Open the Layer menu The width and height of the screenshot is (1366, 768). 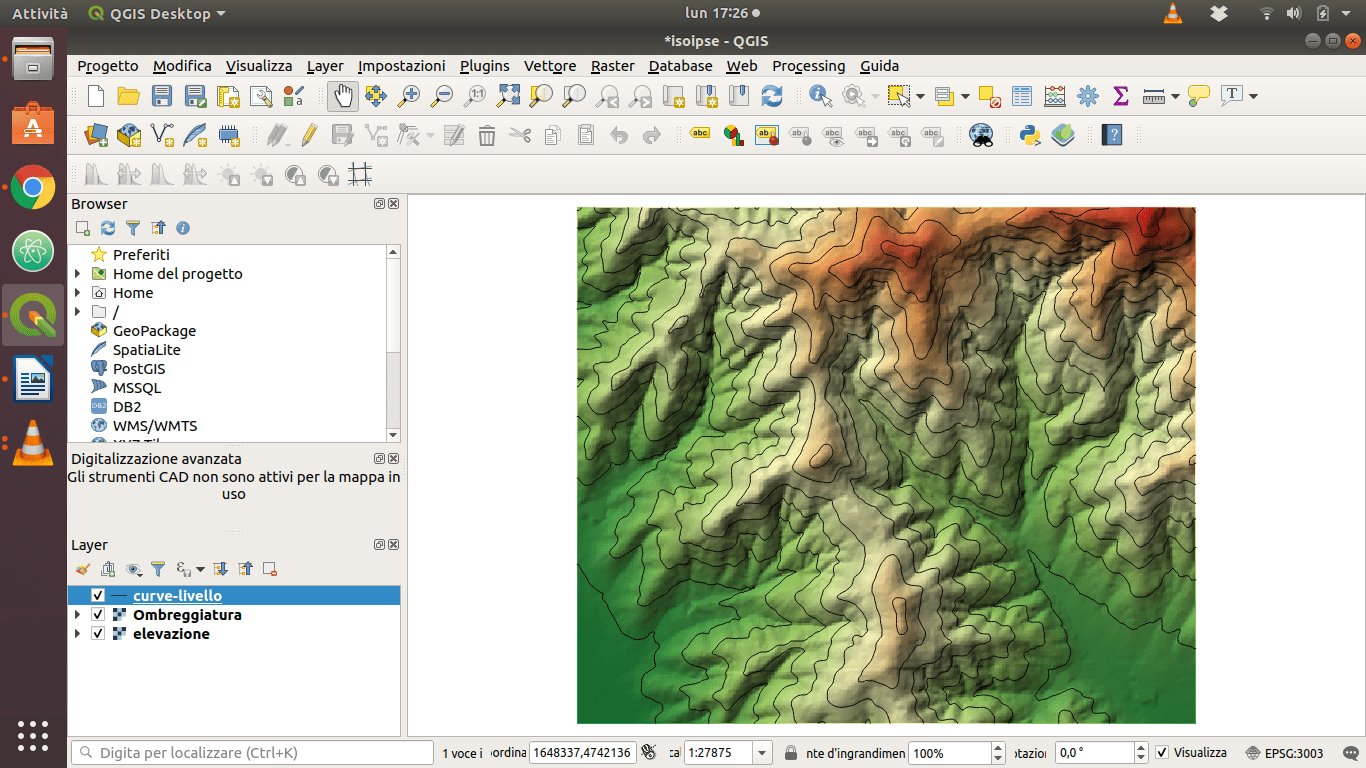325,66
